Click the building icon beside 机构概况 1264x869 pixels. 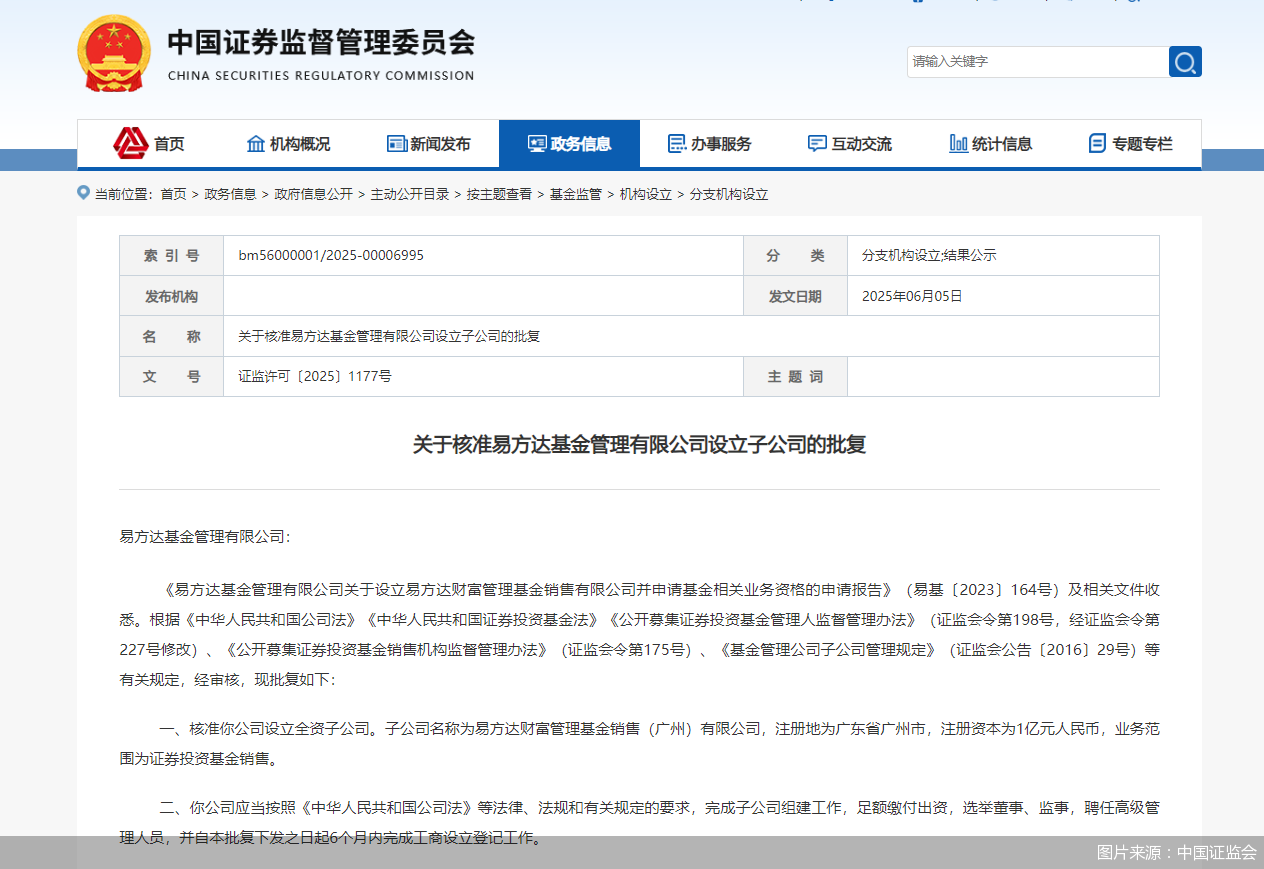coord(256,144)
